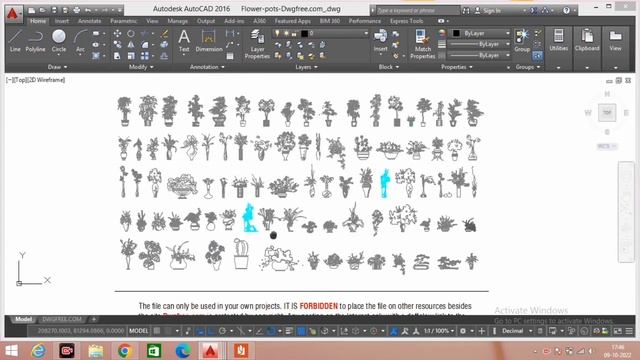Toggle grid display in status bar
This screenshot has height=360, width=640.
(157, 331)
